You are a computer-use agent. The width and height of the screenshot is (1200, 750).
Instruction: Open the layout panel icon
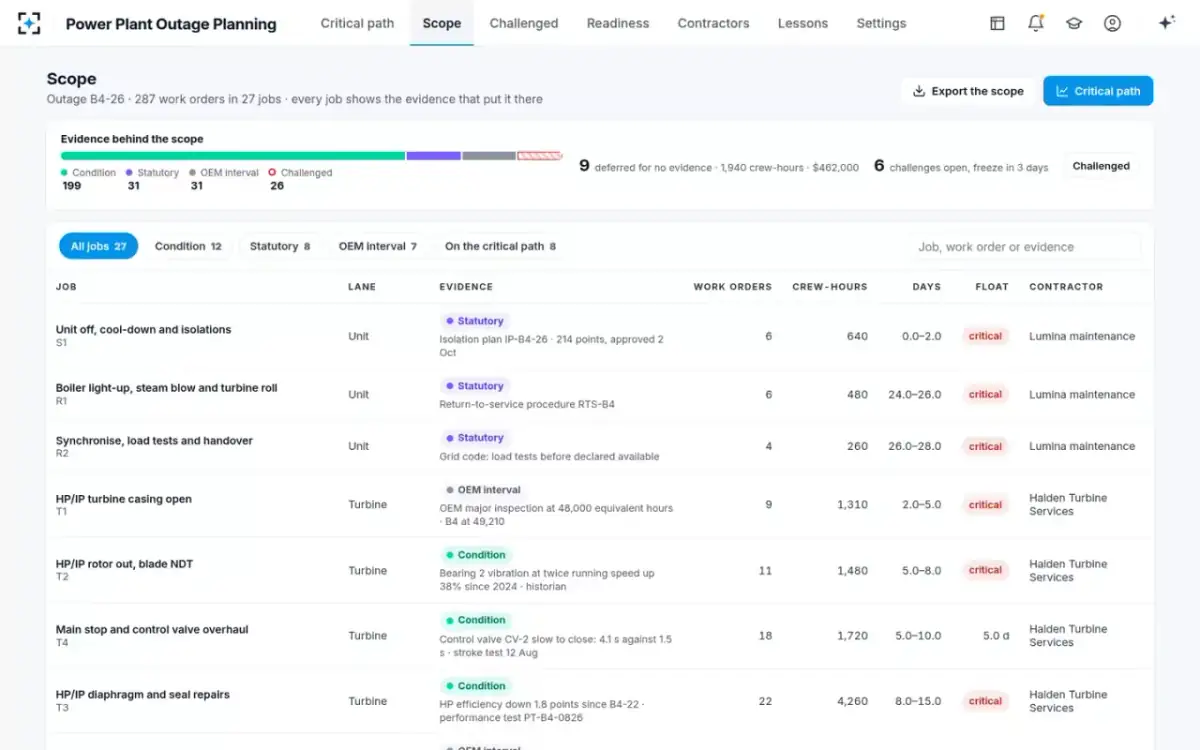[997, 23]
